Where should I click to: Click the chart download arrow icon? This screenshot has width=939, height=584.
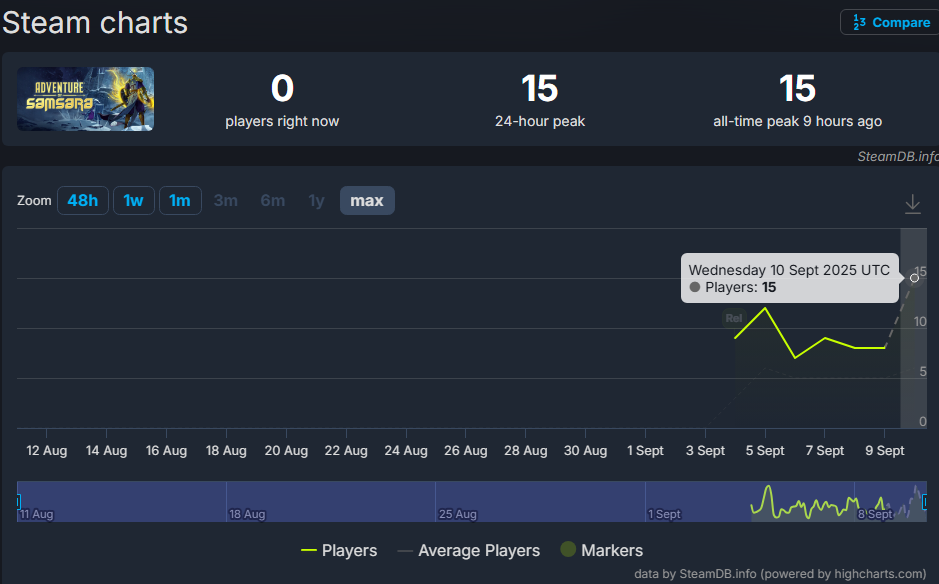(x=912, y=204)
